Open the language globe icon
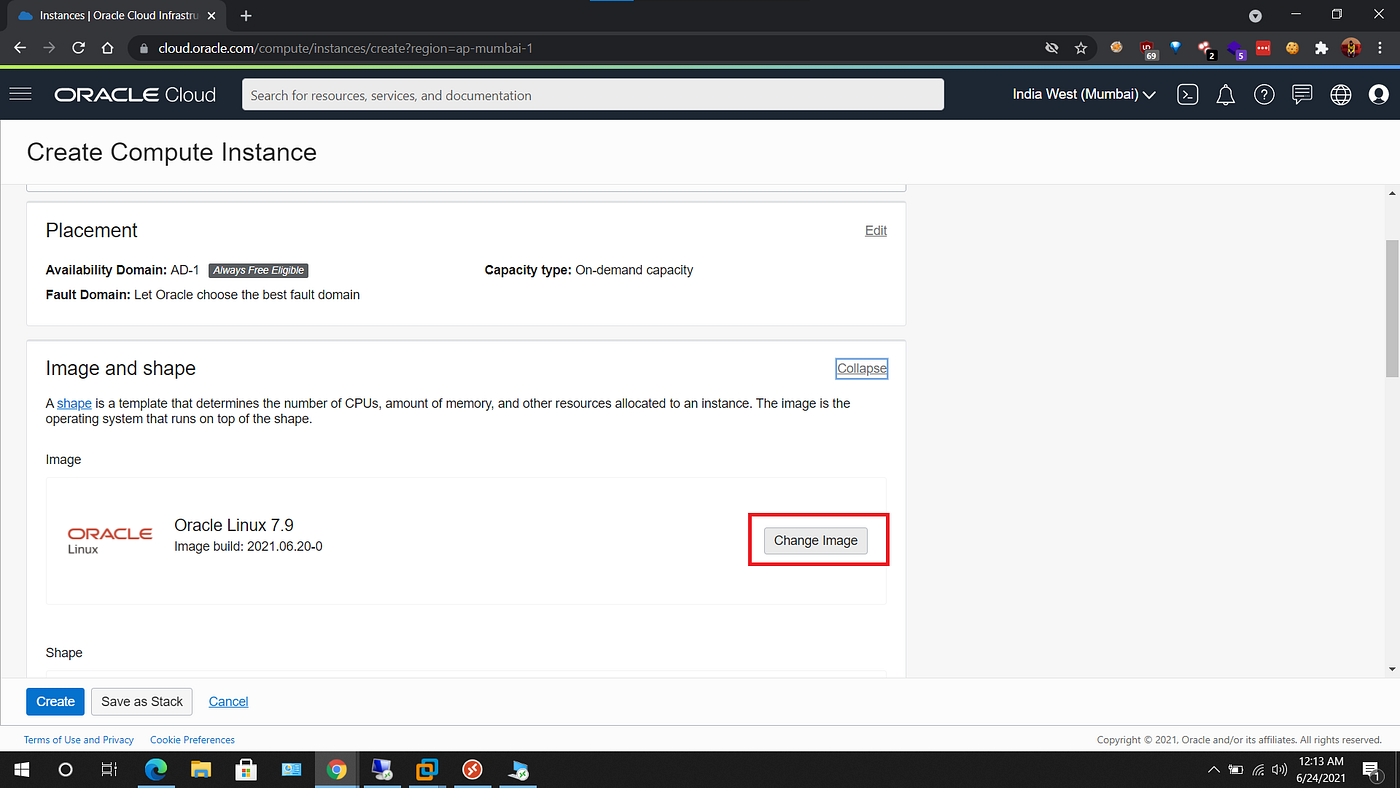This screenshot has width=1400, height=788. (x=1341, y=95)
